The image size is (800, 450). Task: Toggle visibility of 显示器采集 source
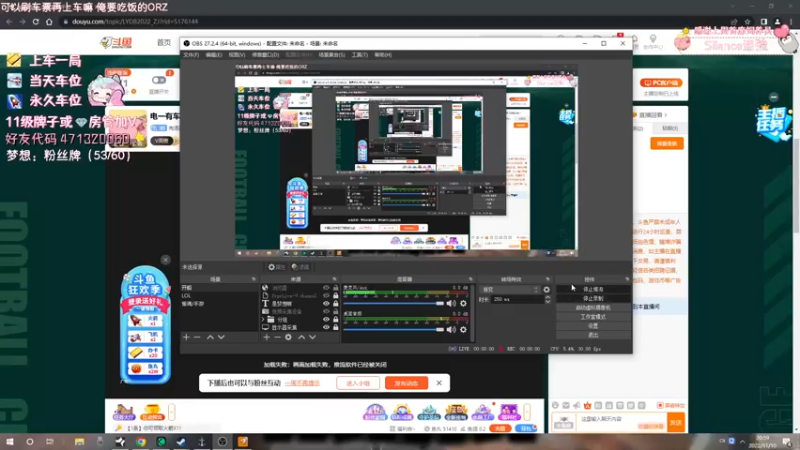point(326,327)
